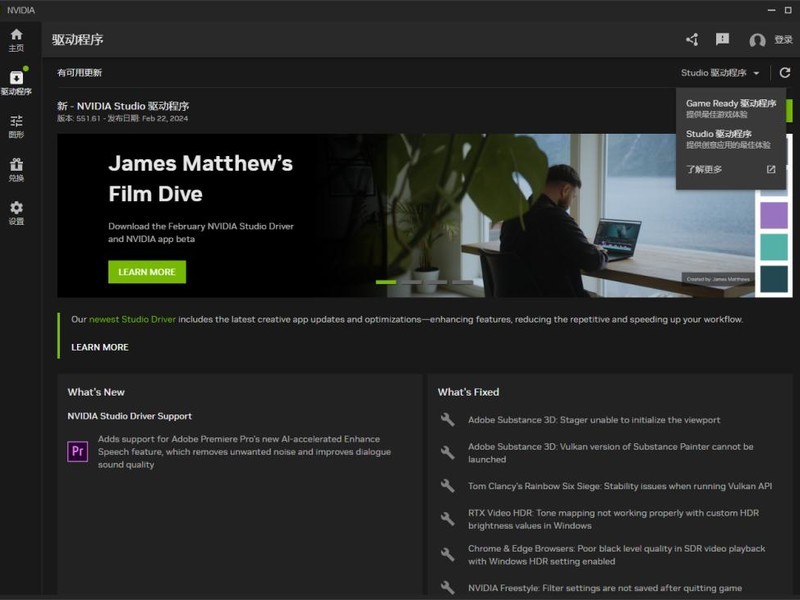Click the What's Fixed heading
Image resolution: width=800 pixels, height=600 pixels.
click(468, 392)
